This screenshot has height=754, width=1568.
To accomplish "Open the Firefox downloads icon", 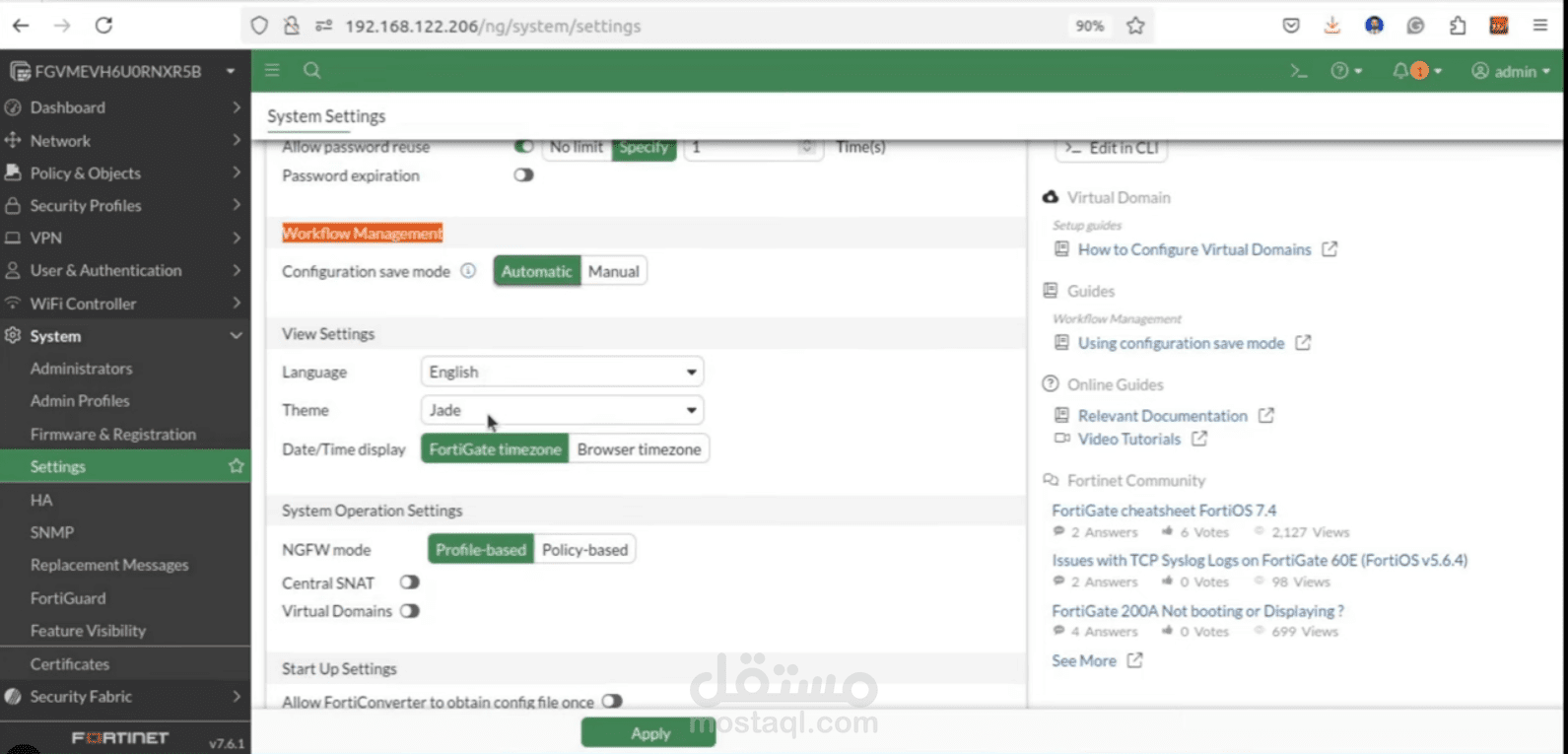I will (x=1332, y=26).
